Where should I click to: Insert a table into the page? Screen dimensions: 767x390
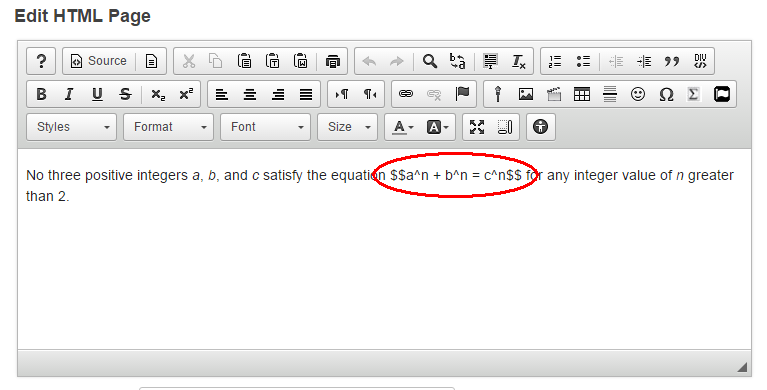(x=582, y=94)
